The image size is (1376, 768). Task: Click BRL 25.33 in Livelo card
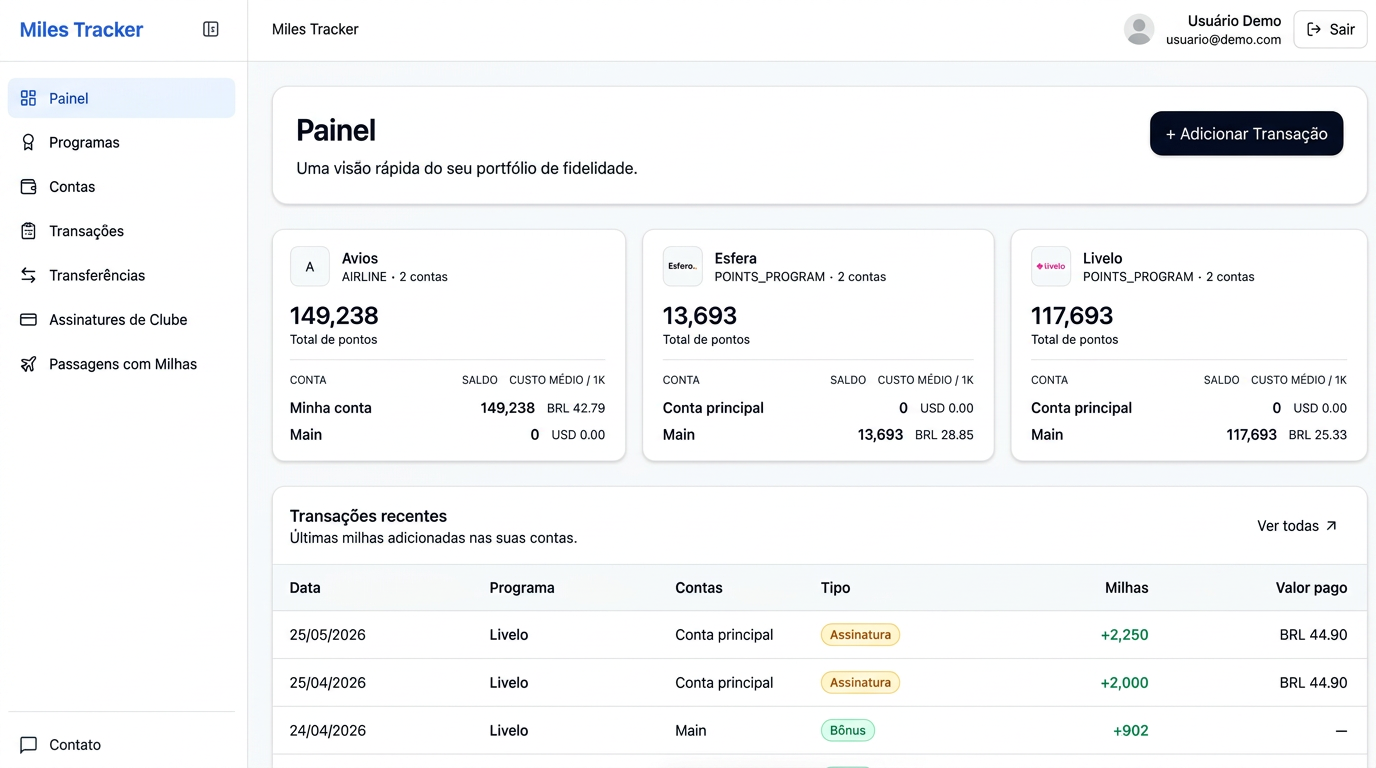pos(1317,435)
